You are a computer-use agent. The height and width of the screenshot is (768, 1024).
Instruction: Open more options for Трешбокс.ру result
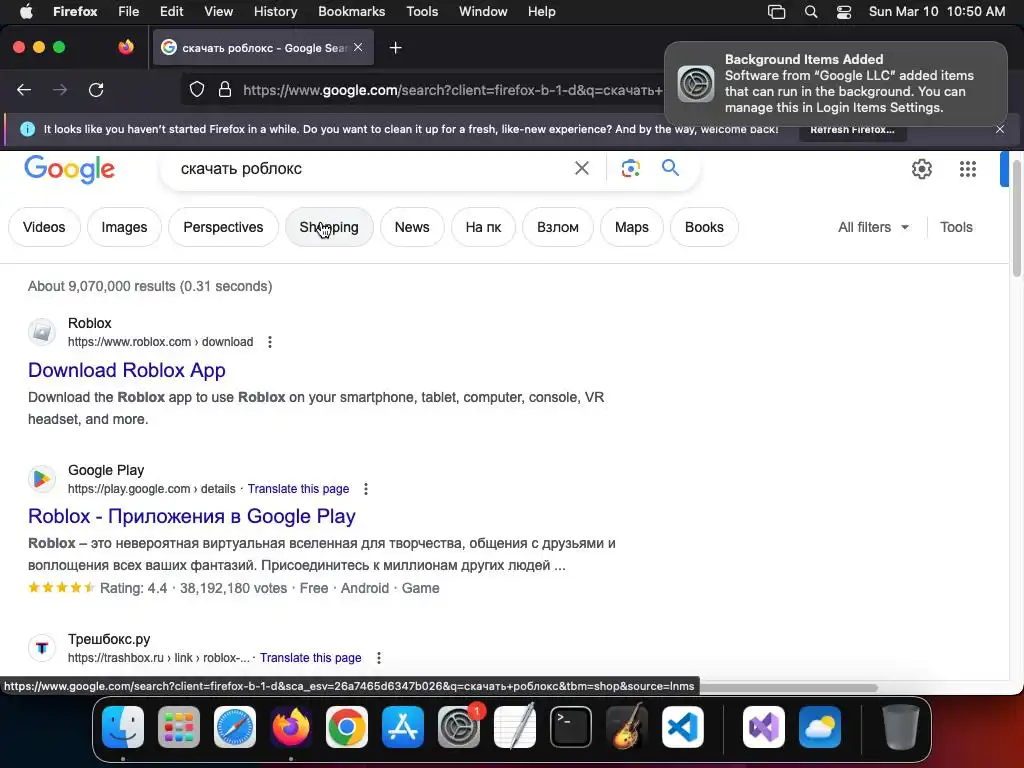[379, 658]
